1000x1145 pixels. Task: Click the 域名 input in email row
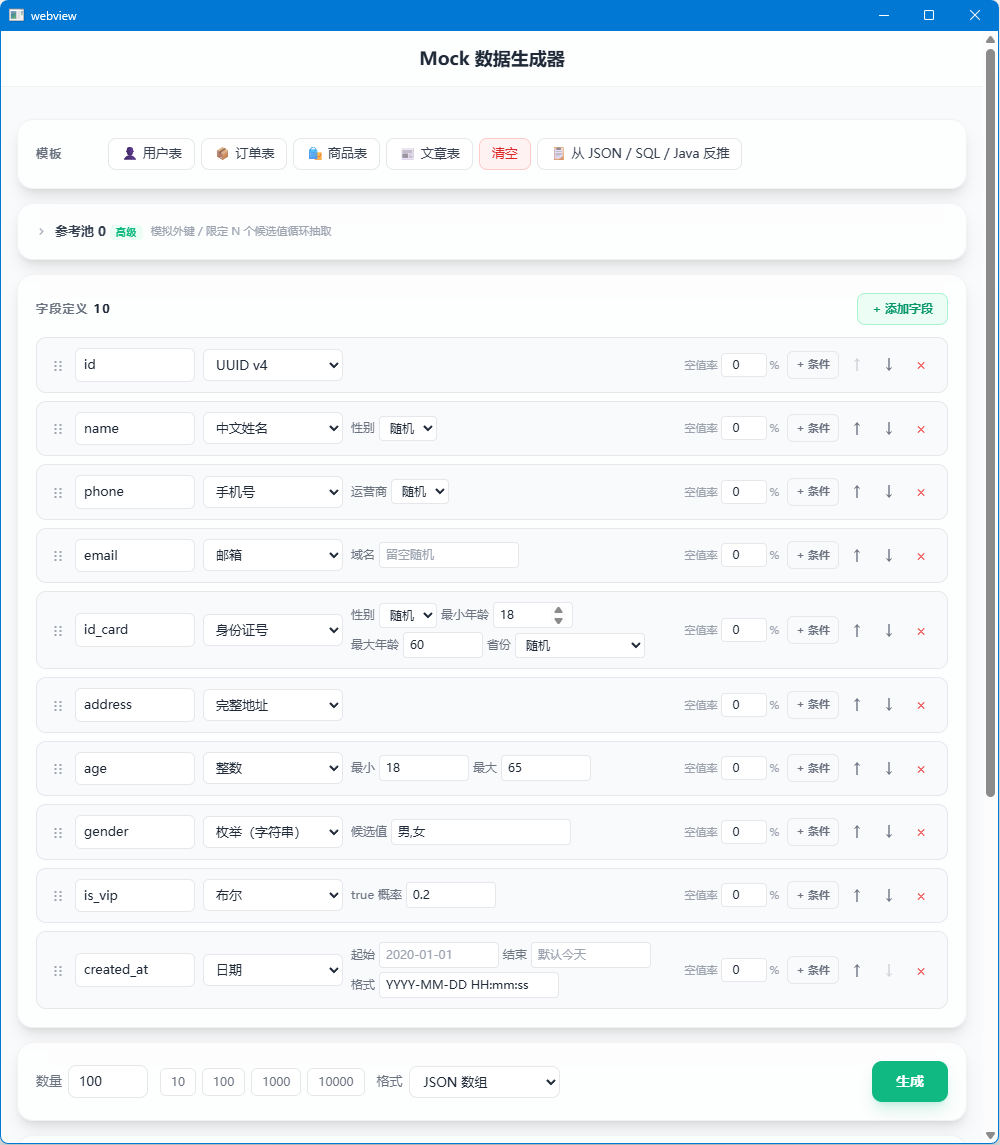(x=449, y=555)
